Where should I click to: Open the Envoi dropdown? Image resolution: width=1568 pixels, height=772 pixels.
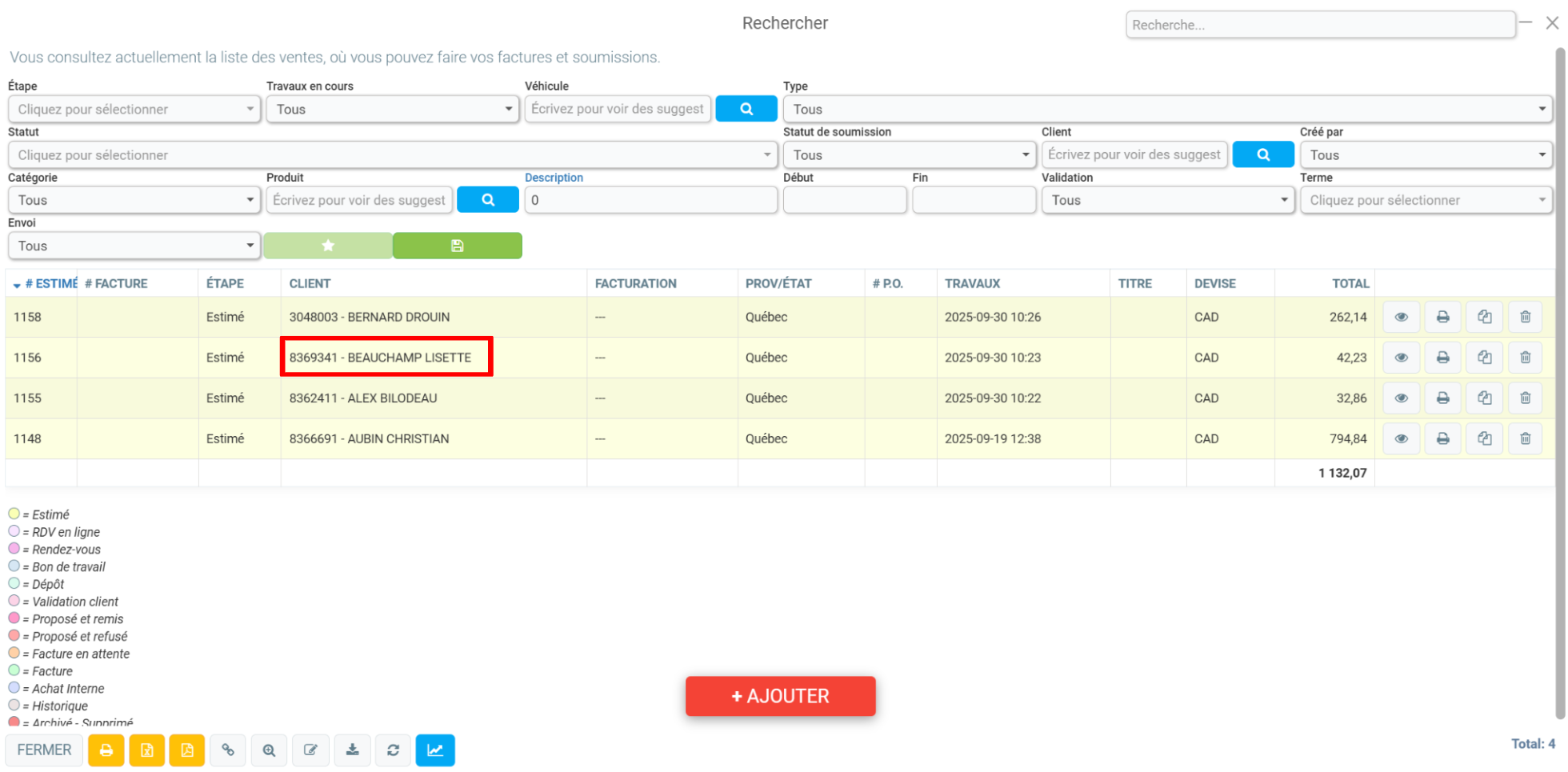click(134, 246)
